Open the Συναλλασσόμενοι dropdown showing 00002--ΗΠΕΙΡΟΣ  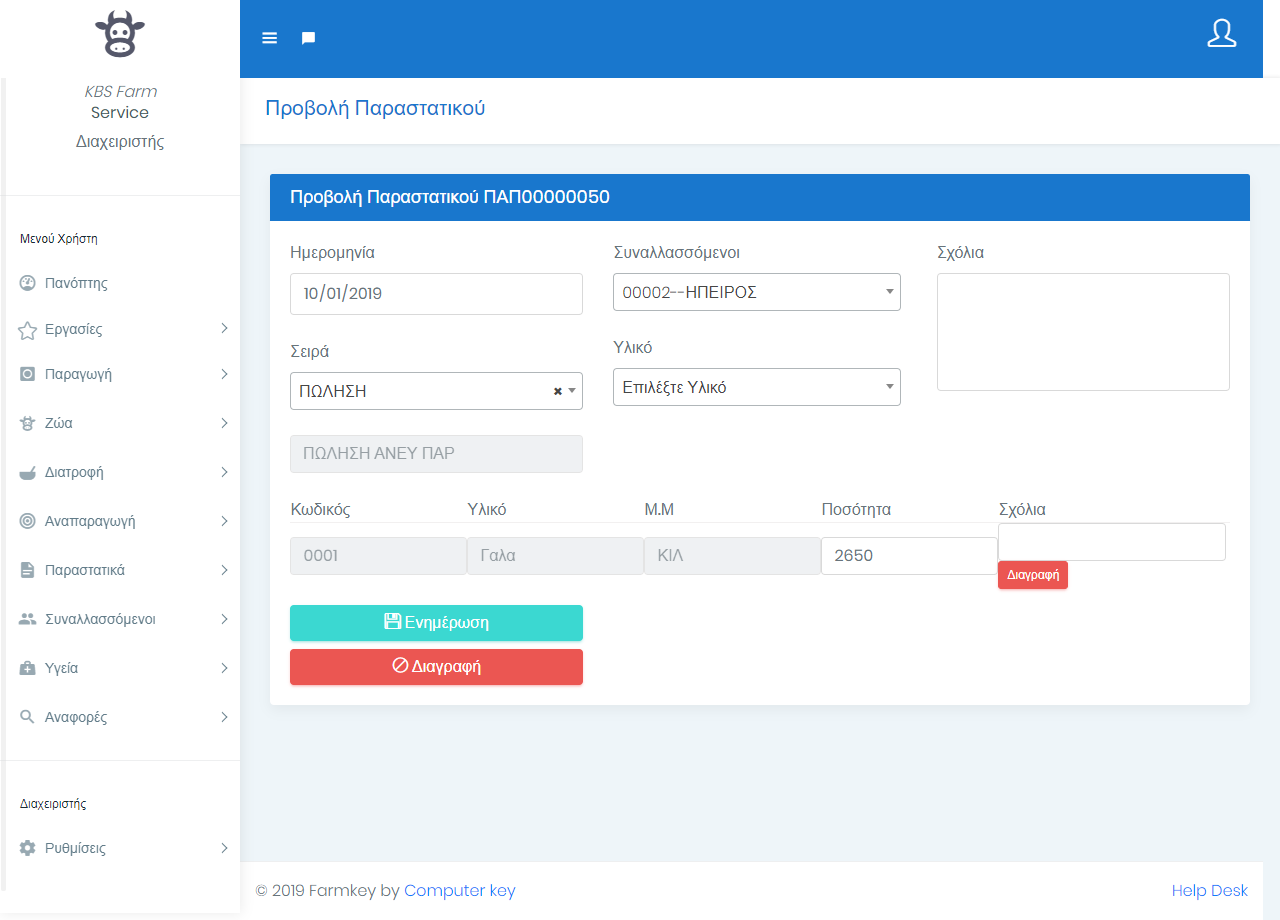(x=756, y=292)
